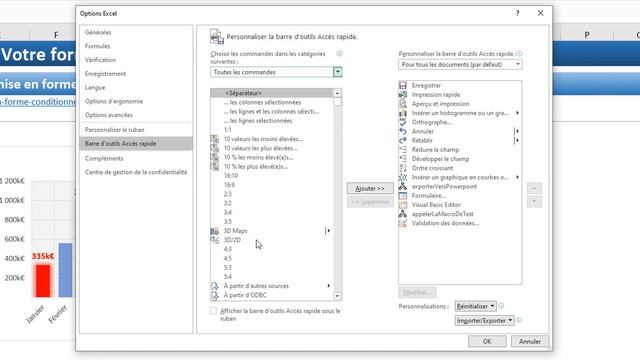Expand the Rétablir split arrow

tap(517, 140)
